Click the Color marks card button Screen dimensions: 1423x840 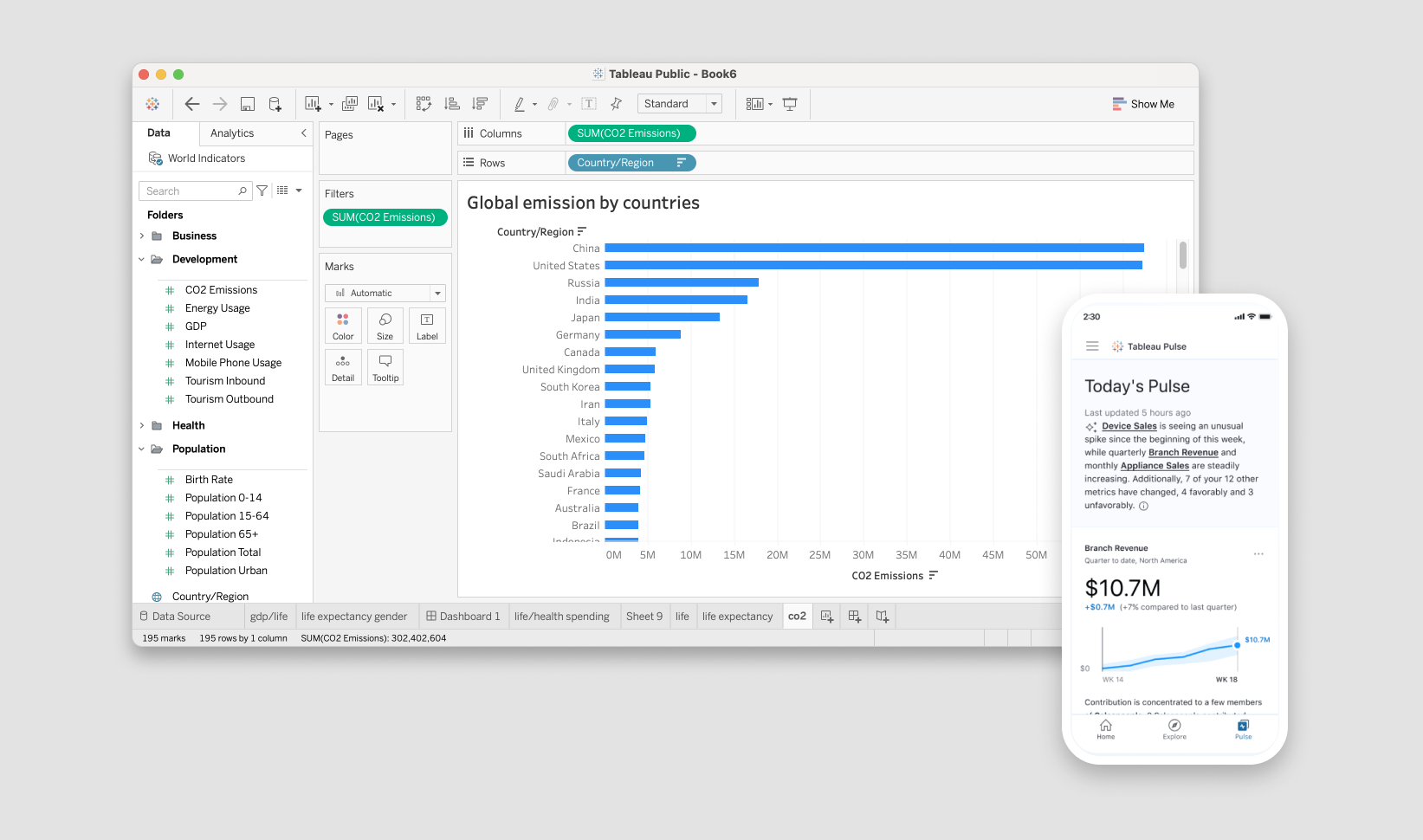pos(343,326)
